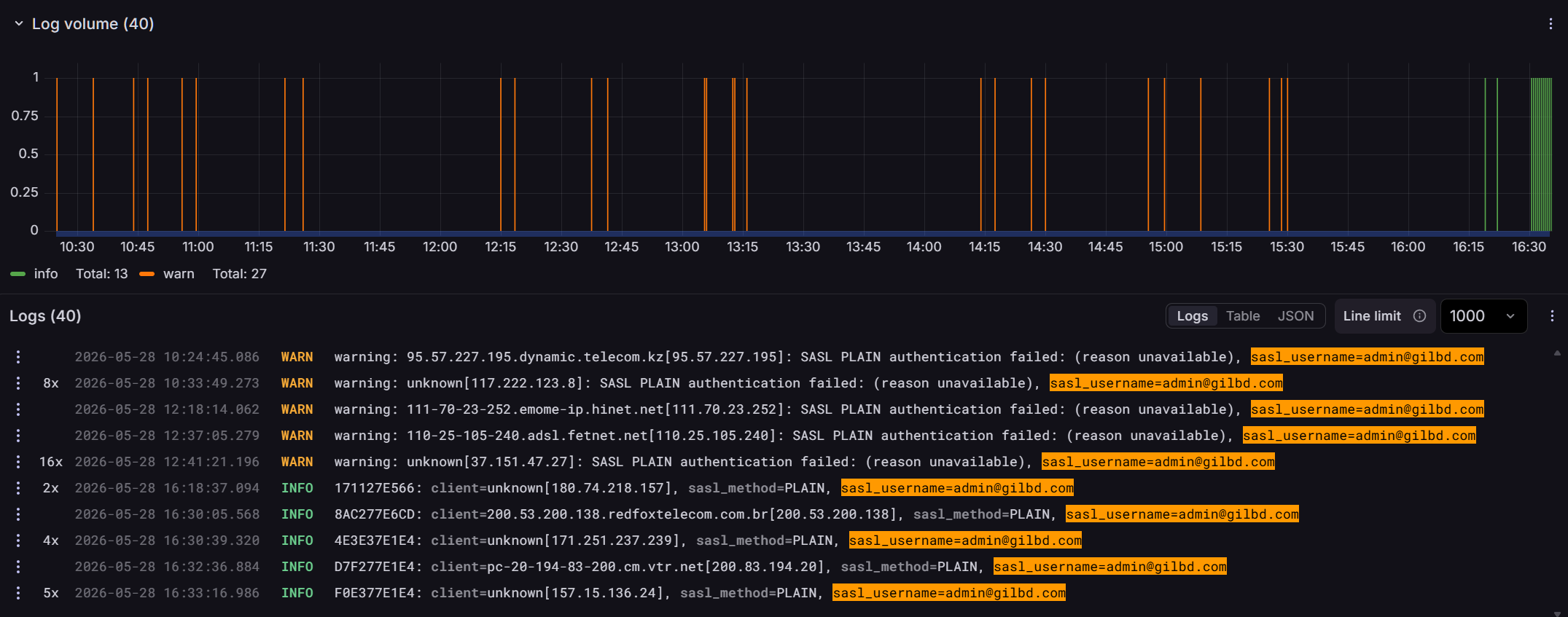Click warn Total: 27 legend value
This screenshot has width=1568, height=617.
(x=239, y=274)
